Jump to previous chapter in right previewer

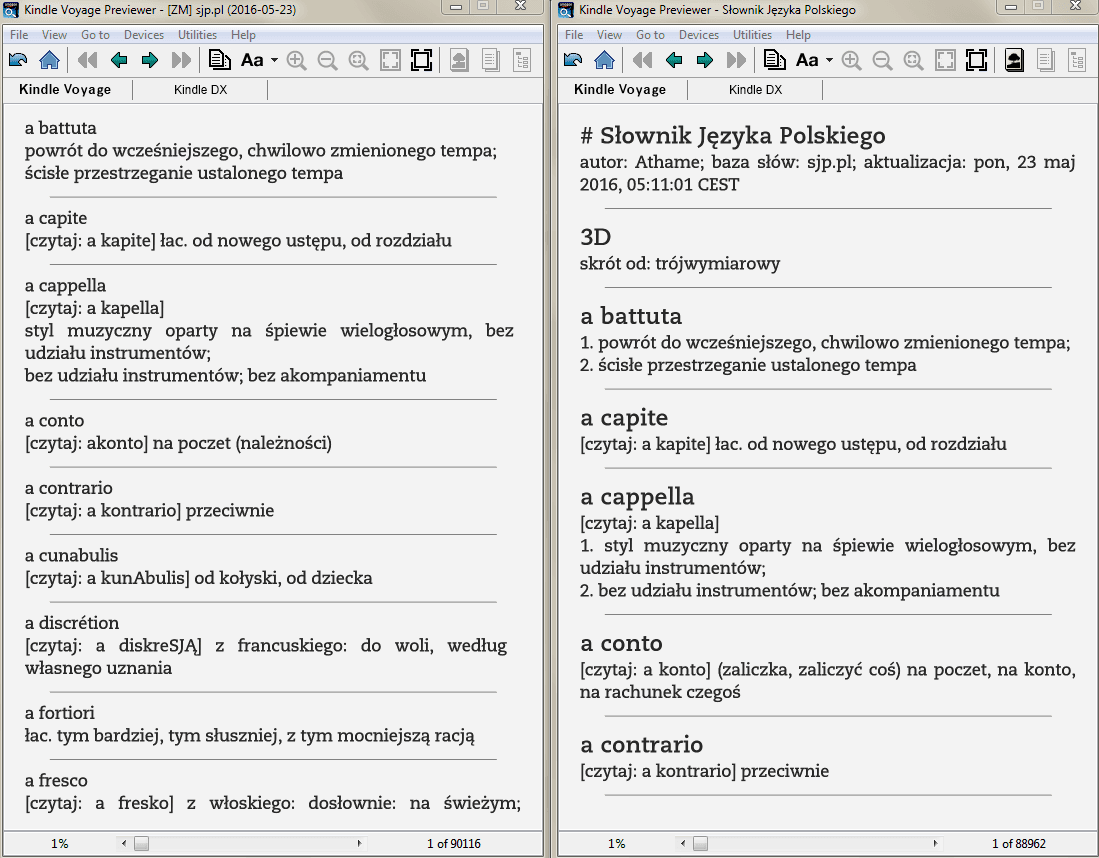pyautogui.click(x=642, y=60)
